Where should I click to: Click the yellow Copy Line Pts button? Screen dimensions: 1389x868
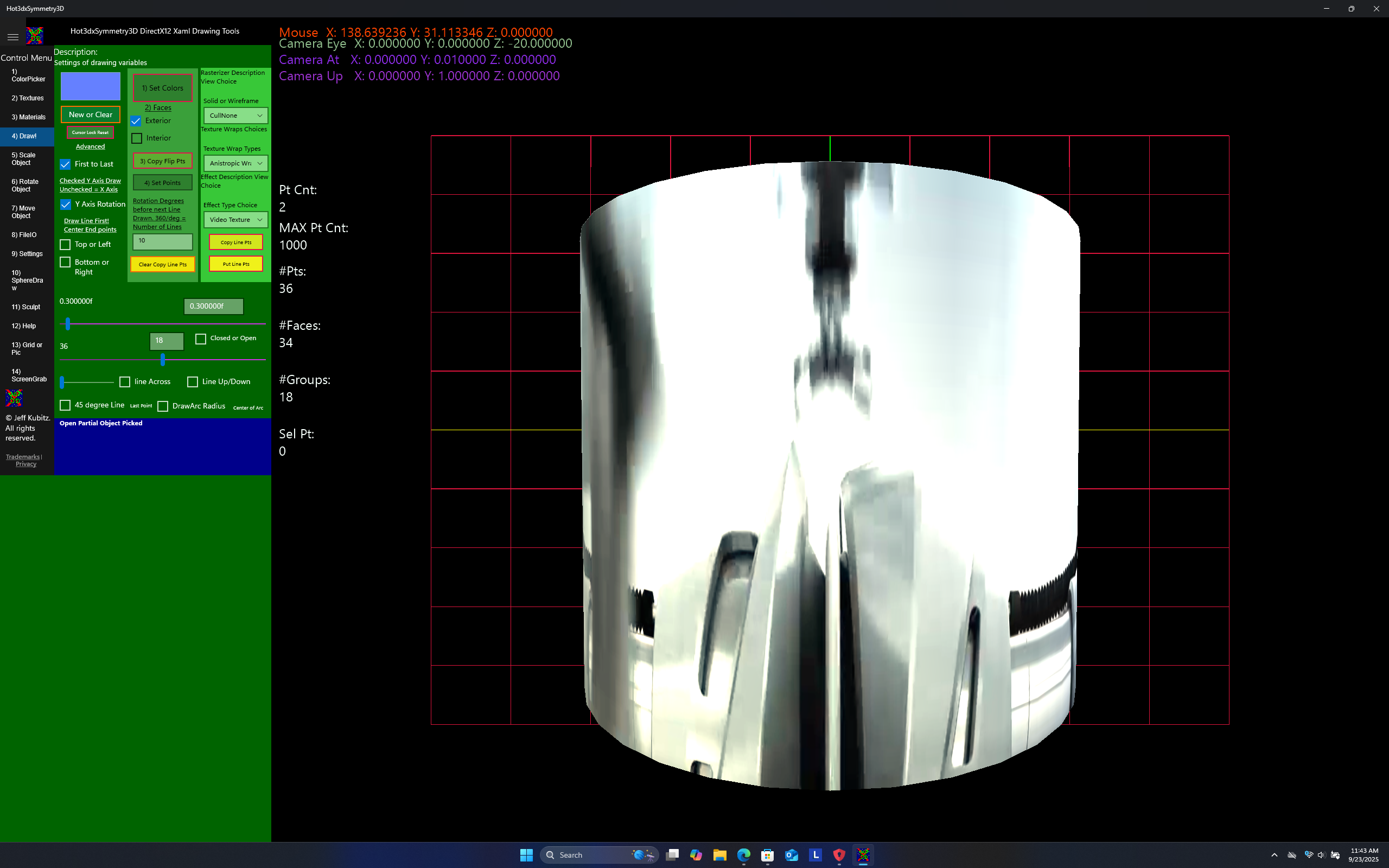click(x=236, y=242)
